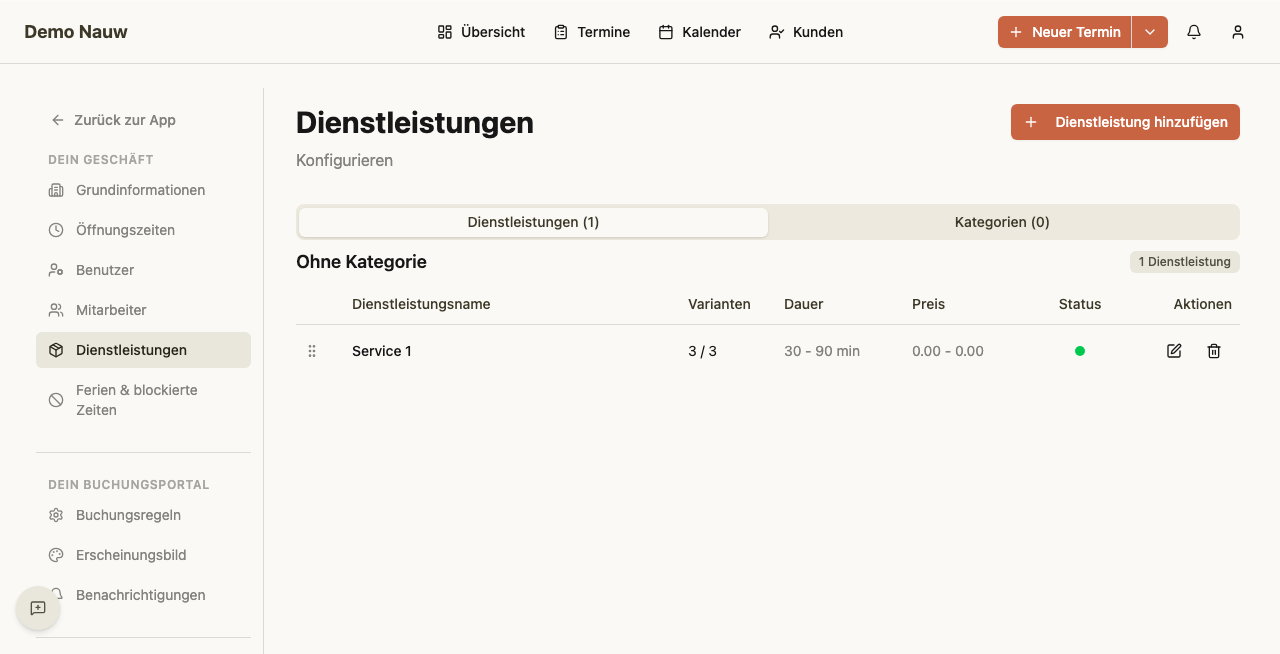Click the Status column header

tap(1080, 304)
